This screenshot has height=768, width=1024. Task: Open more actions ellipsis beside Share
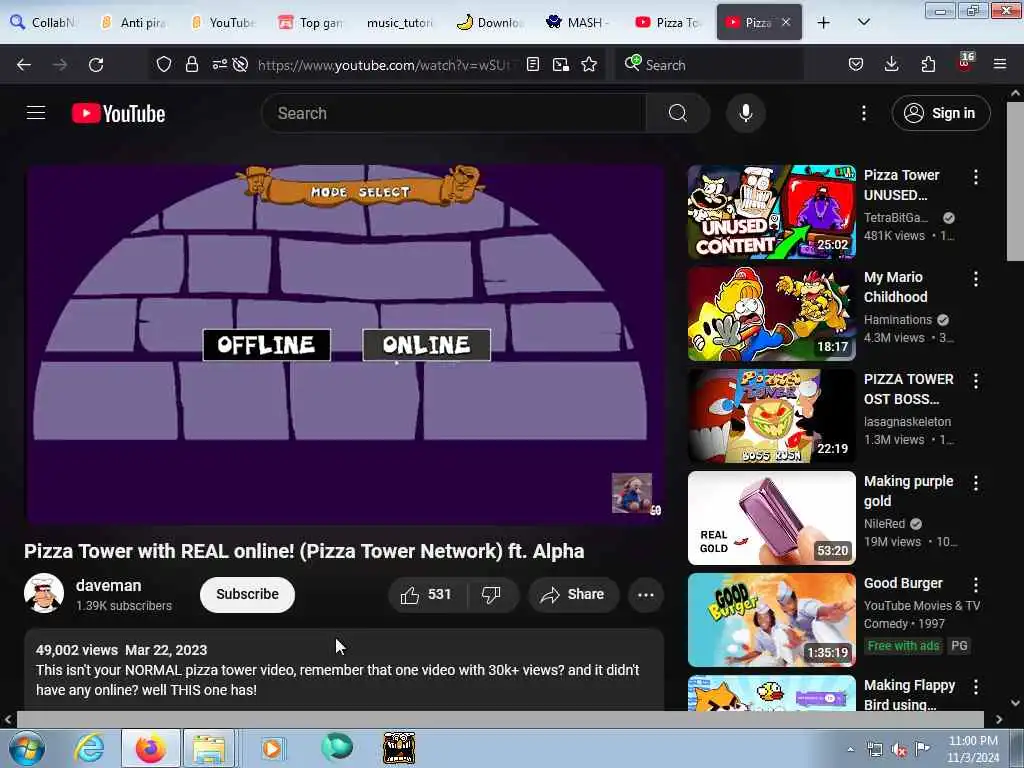pyautogui.click(x=646, y=594)
